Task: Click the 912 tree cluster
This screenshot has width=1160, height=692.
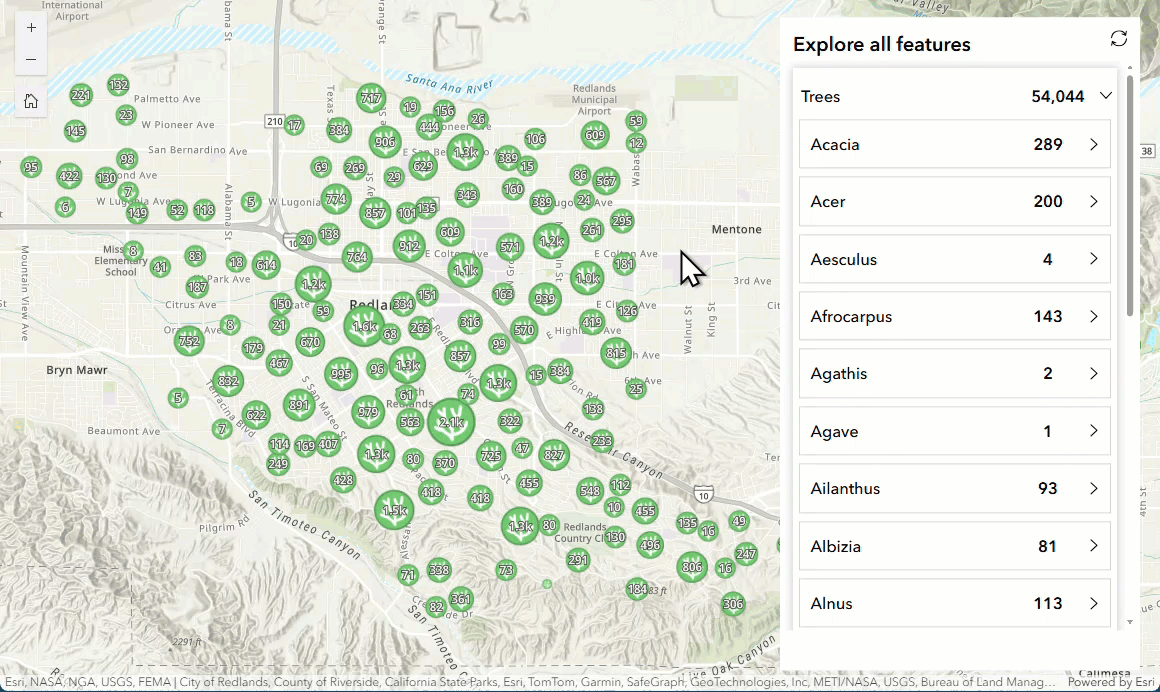Action: [x=409, y=246]
